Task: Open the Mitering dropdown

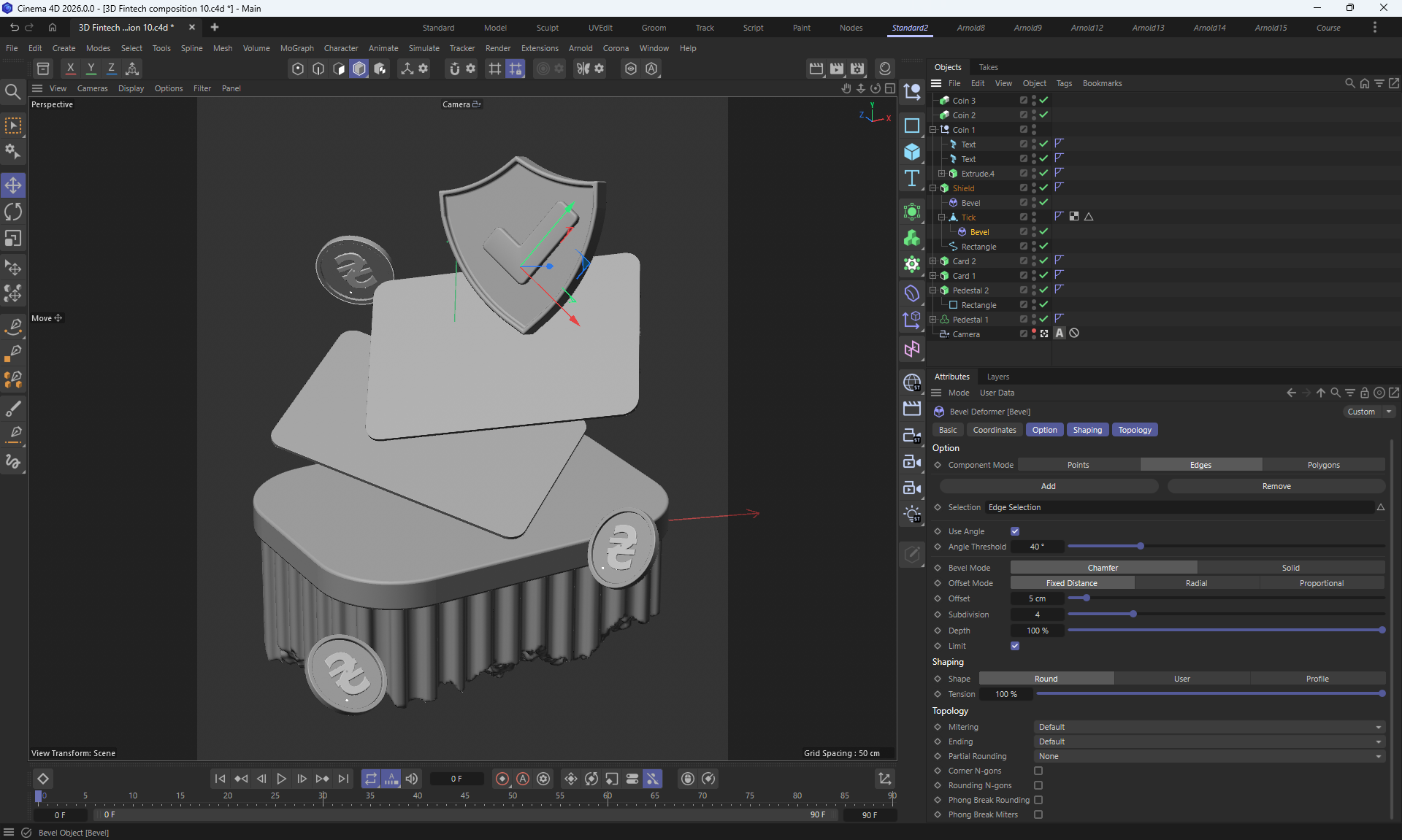Action: click(1209, 727)
